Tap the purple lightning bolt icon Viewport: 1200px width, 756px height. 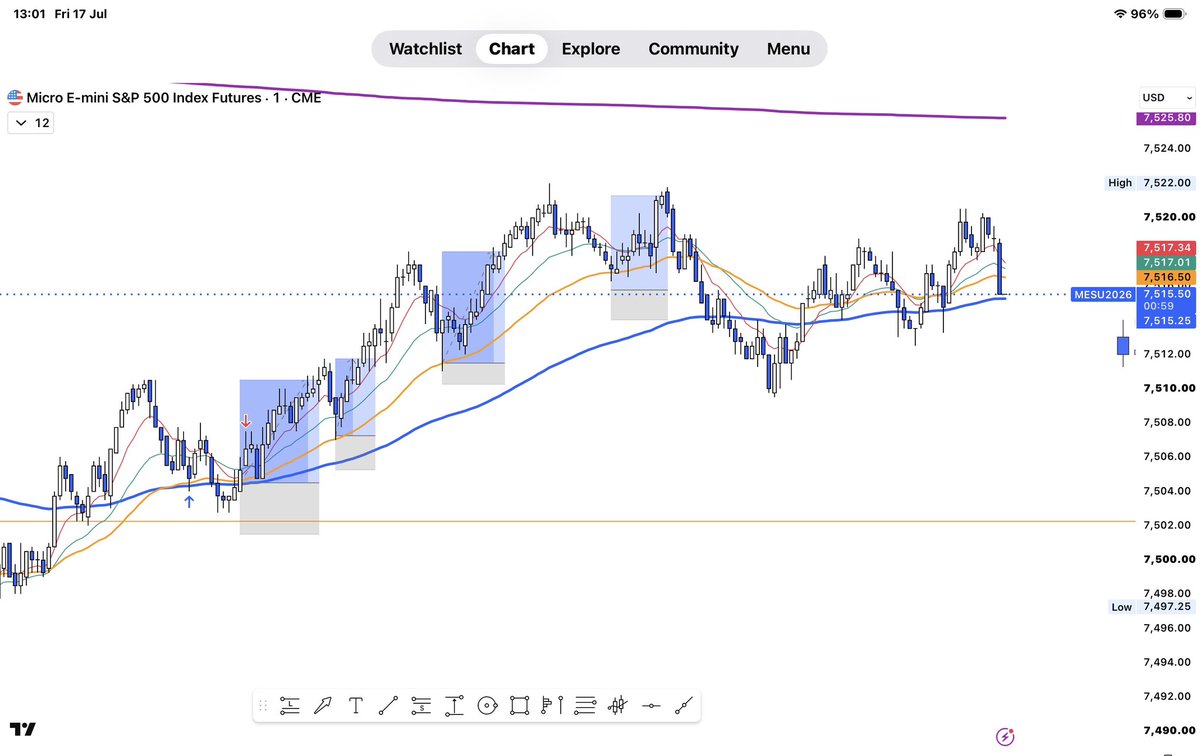tap(1005, 737)
